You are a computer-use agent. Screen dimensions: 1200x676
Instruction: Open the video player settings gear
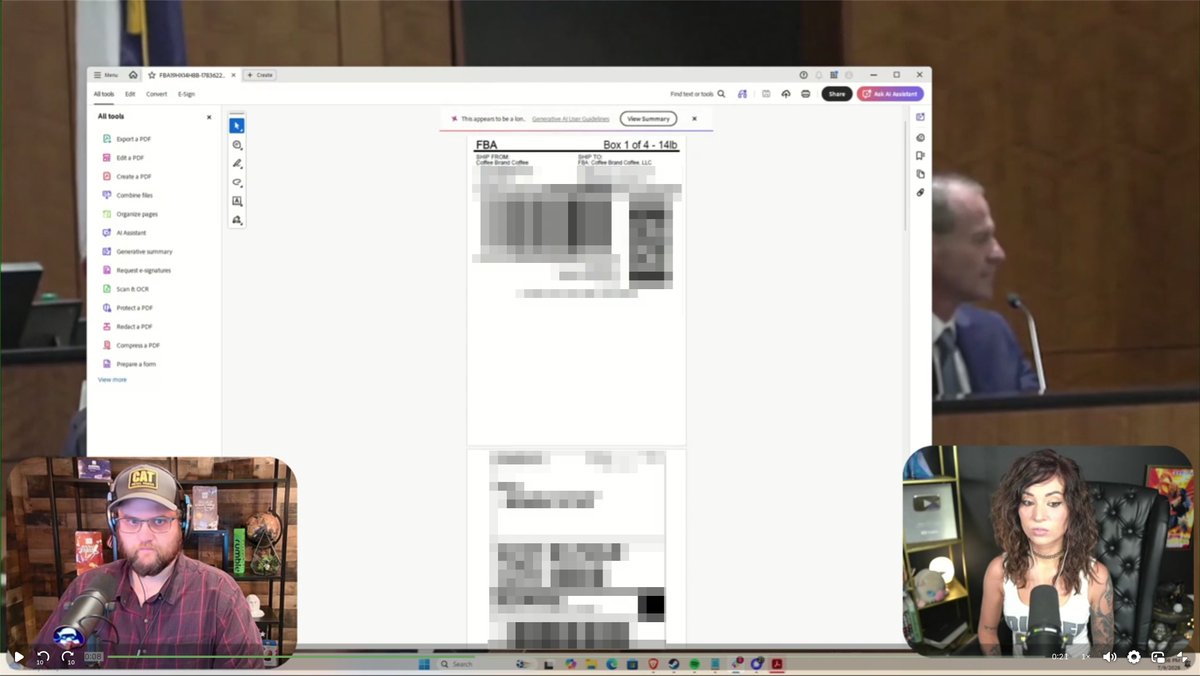(1134, 657)
